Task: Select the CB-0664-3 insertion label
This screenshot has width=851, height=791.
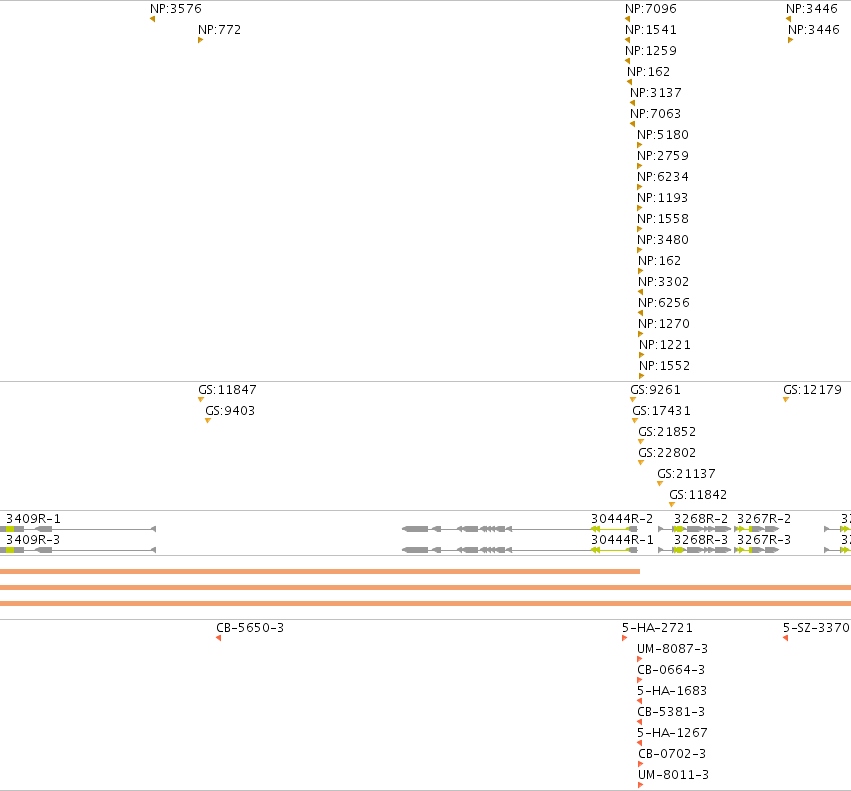Action: coord(671,670)
